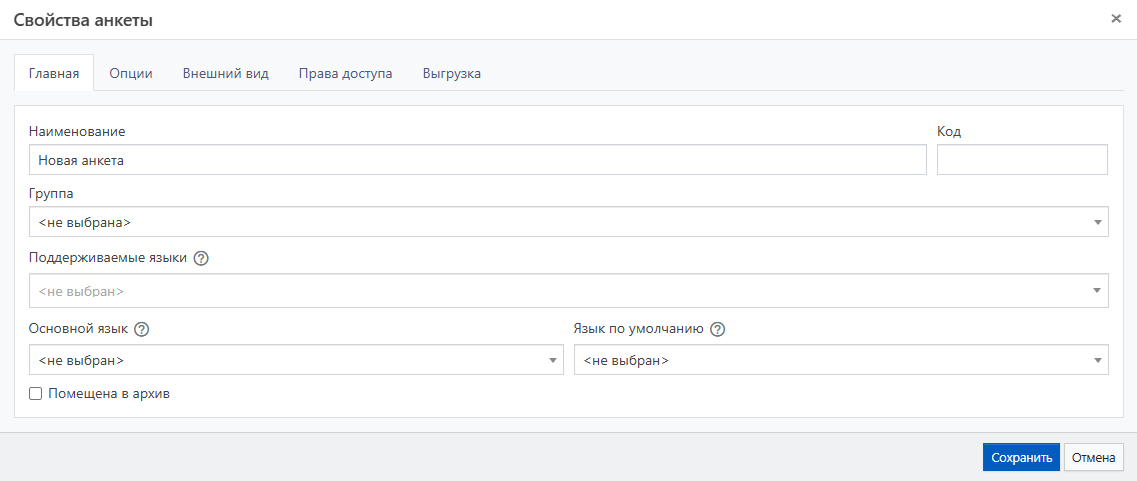
Task: Open the Язык по умолчанию dropdown
Action: [x=841, y=360]
